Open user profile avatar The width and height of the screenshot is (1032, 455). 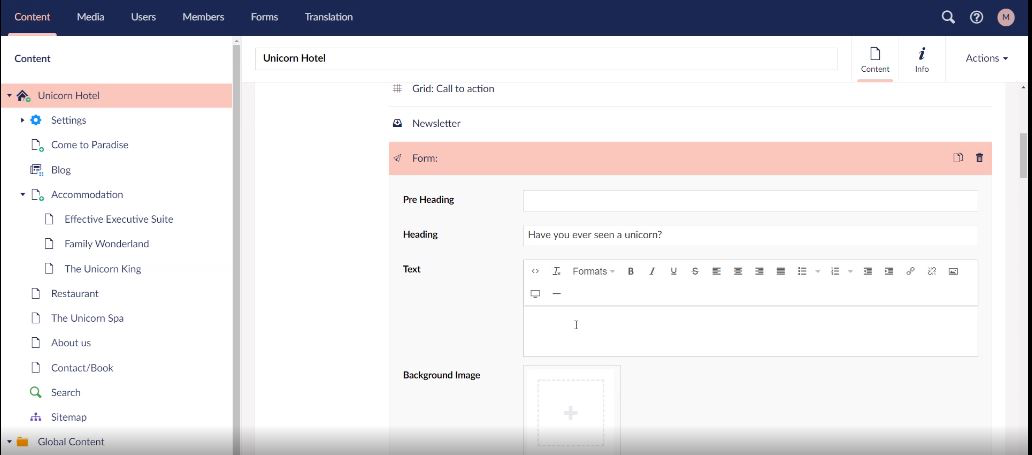tap(1006, 17)
